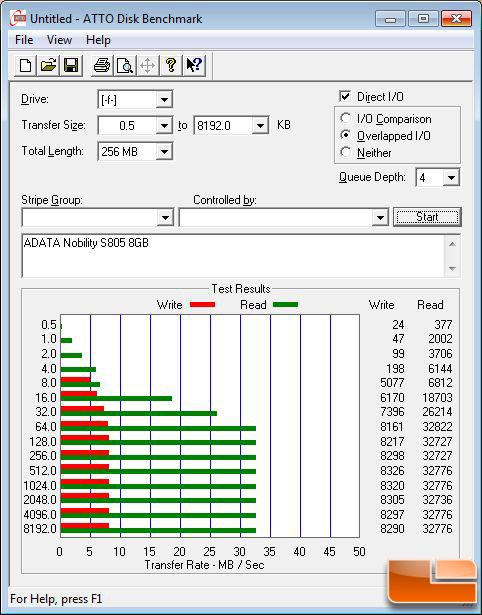This screenshot has height=615, width=482.
Task: Click the 8192.0 row label in the chart
Action: (40, 529)
